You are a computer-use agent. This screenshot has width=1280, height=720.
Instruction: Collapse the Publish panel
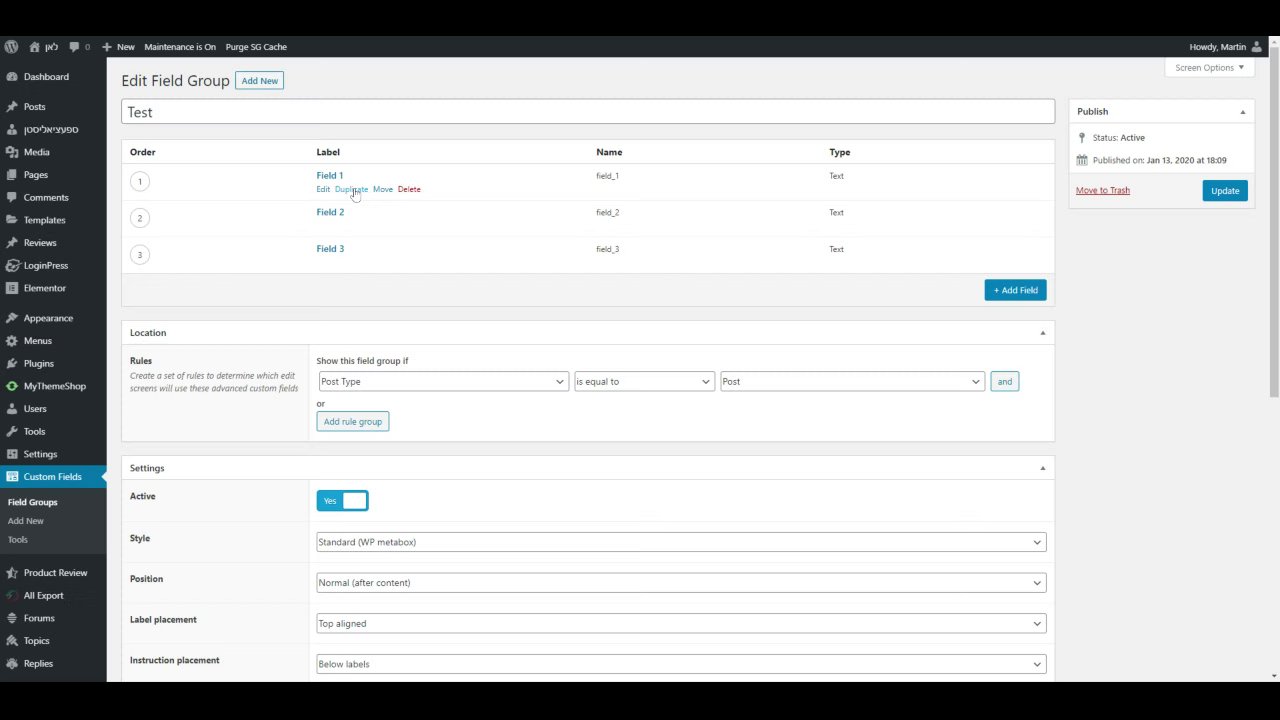1243,112
